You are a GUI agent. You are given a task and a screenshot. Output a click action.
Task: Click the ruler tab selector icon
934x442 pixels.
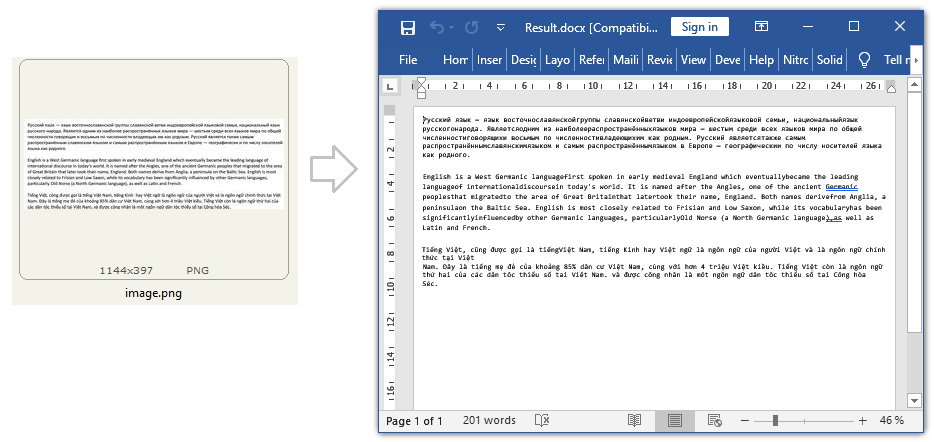pyautogui.click(x=389, y=86)
